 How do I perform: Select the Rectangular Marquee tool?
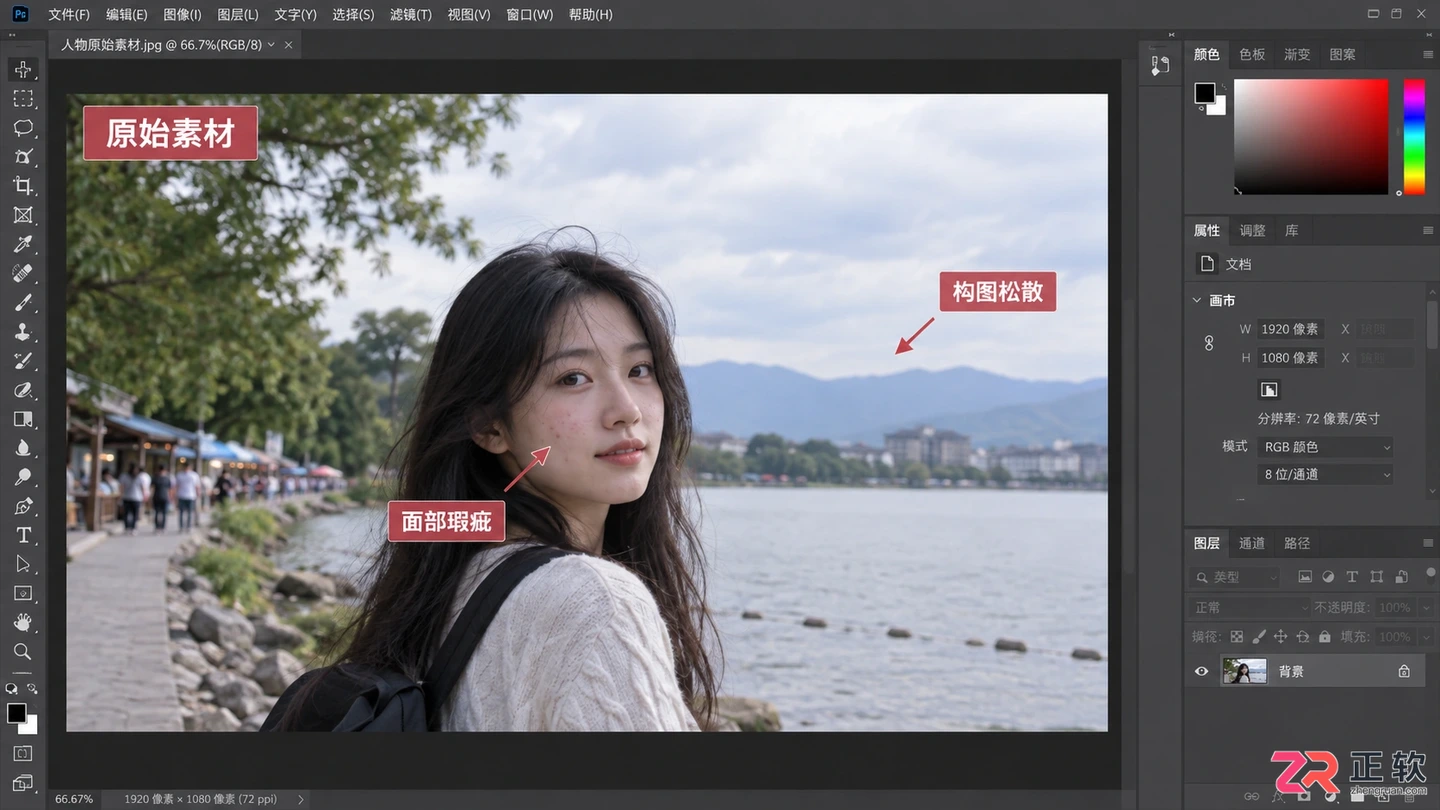tap(23, 99)
